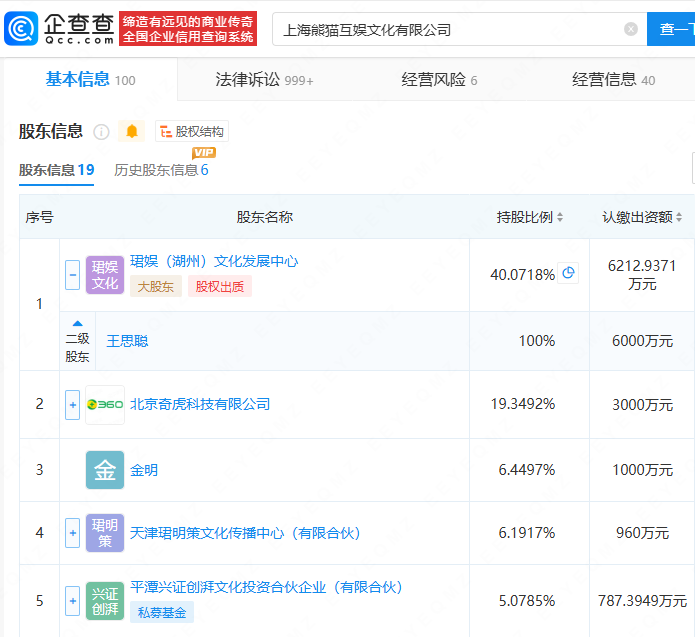Expand the 天津珺明策文化传播中心 row

(x=73, y=533)
